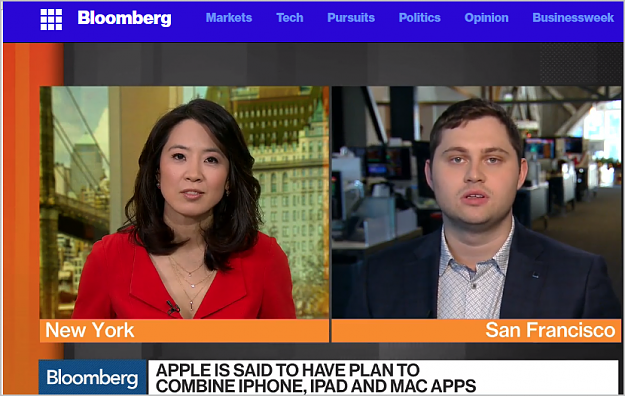The width and height of the screenshot is (625, 396).
Task: Click the San Francisco reporter video feed
Action: 476,203
